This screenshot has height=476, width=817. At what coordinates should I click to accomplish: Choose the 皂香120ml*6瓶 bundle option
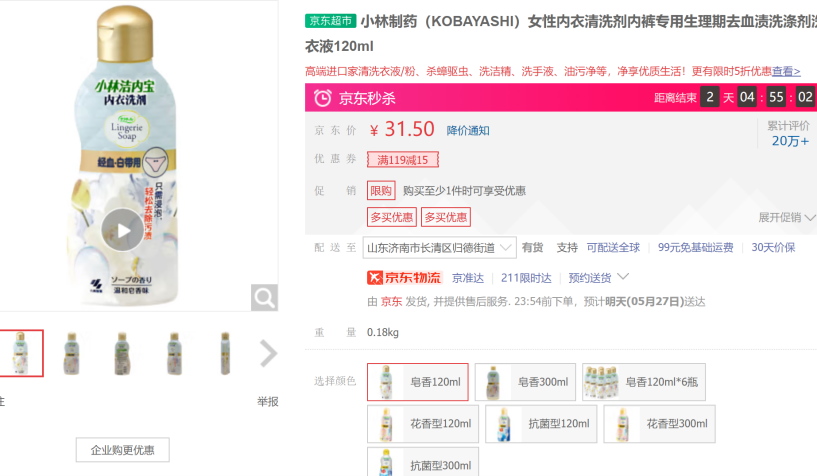(644, 382)
